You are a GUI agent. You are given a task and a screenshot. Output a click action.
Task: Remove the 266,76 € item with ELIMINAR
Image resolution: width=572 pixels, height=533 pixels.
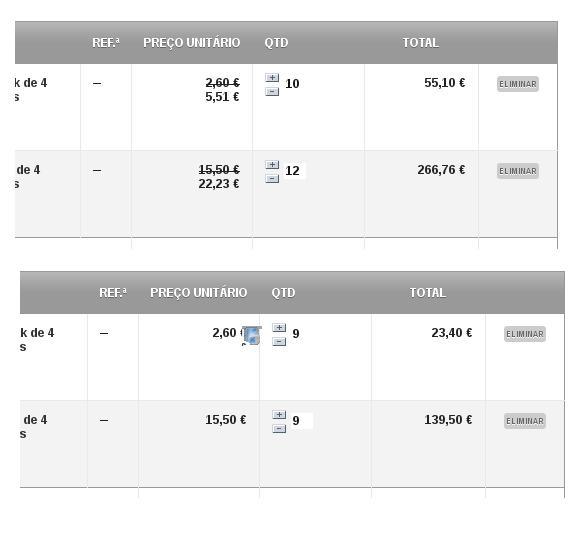518,171
